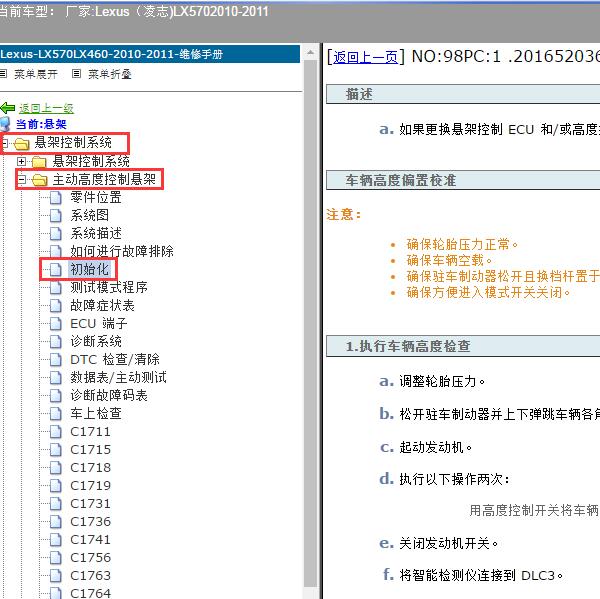Click the 返回上一页 link

tap(365, 57)
